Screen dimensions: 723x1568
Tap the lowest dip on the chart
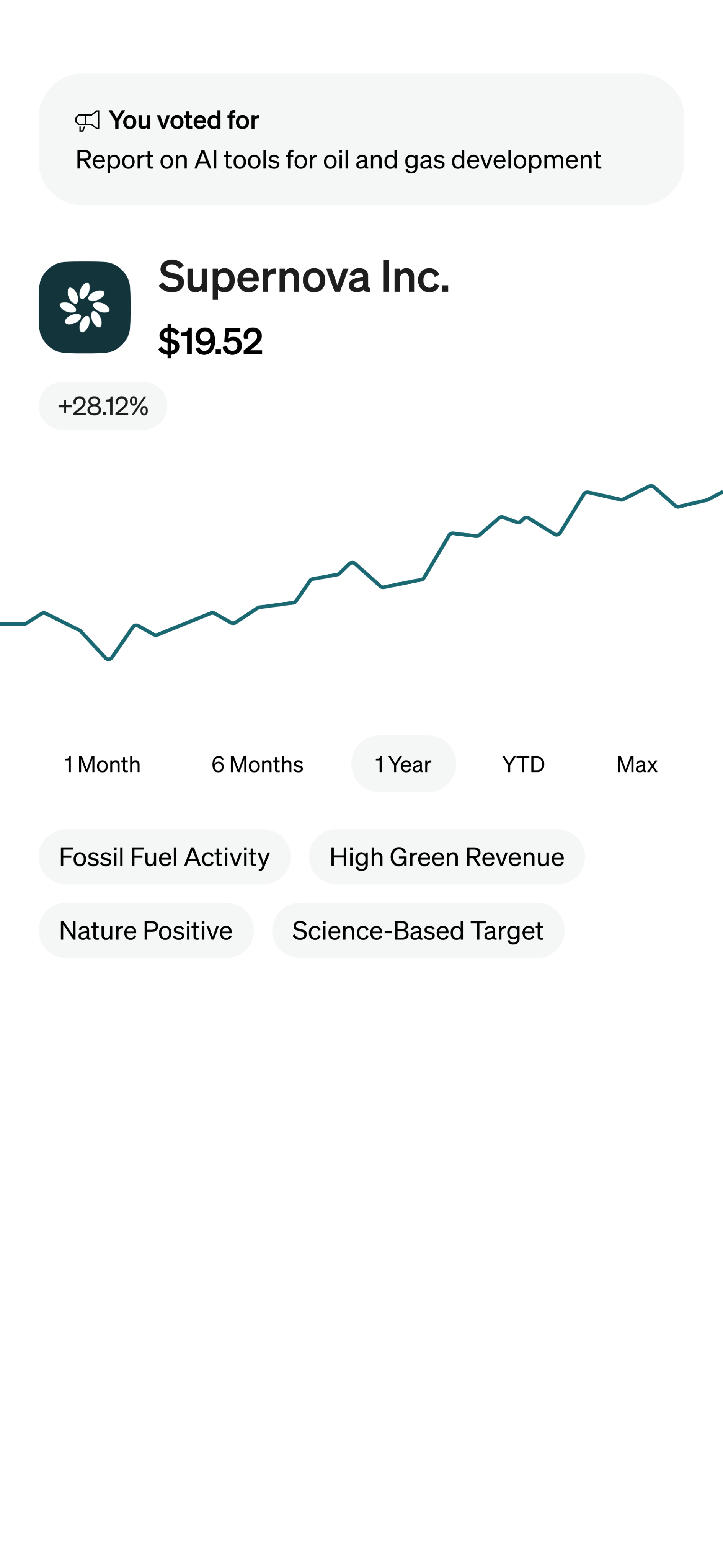pos(108,658)
